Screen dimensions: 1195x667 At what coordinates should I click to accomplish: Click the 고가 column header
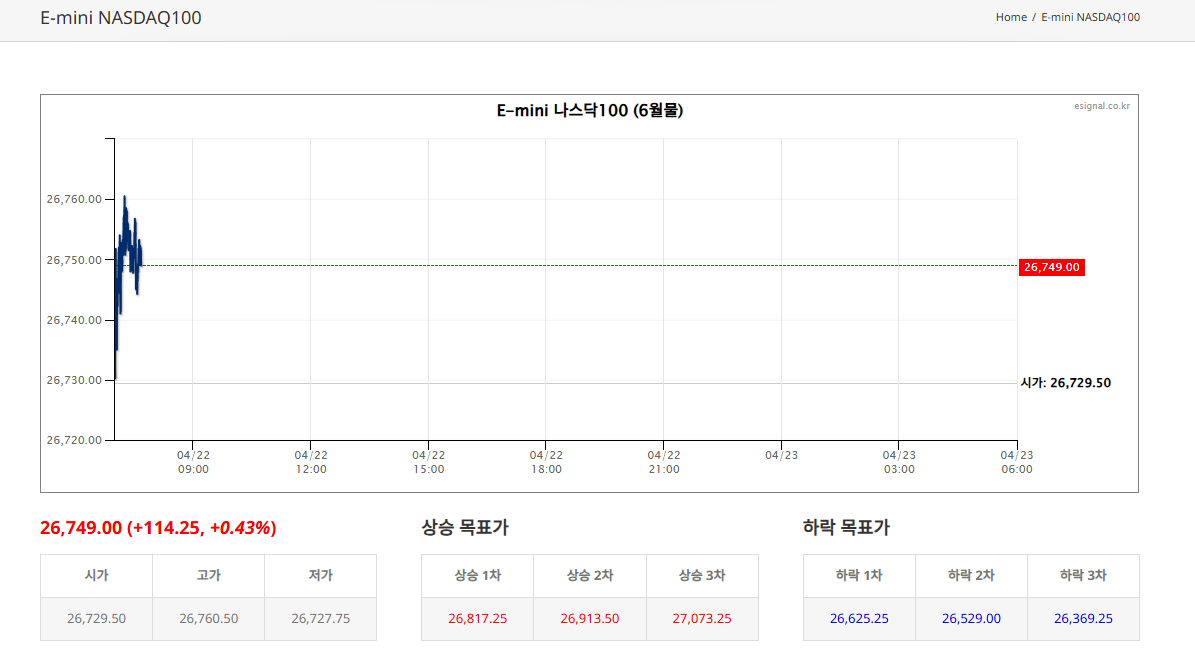click(208, 576)
